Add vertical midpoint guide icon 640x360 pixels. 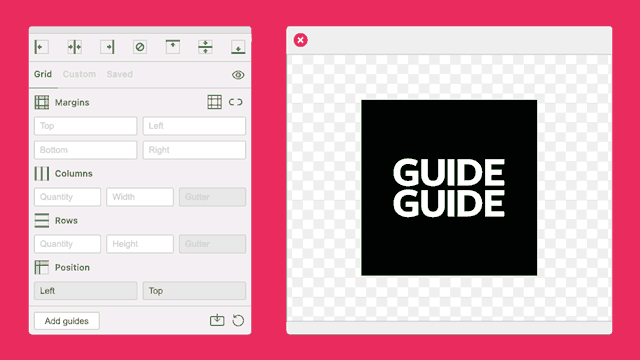[x=74, y=47]
